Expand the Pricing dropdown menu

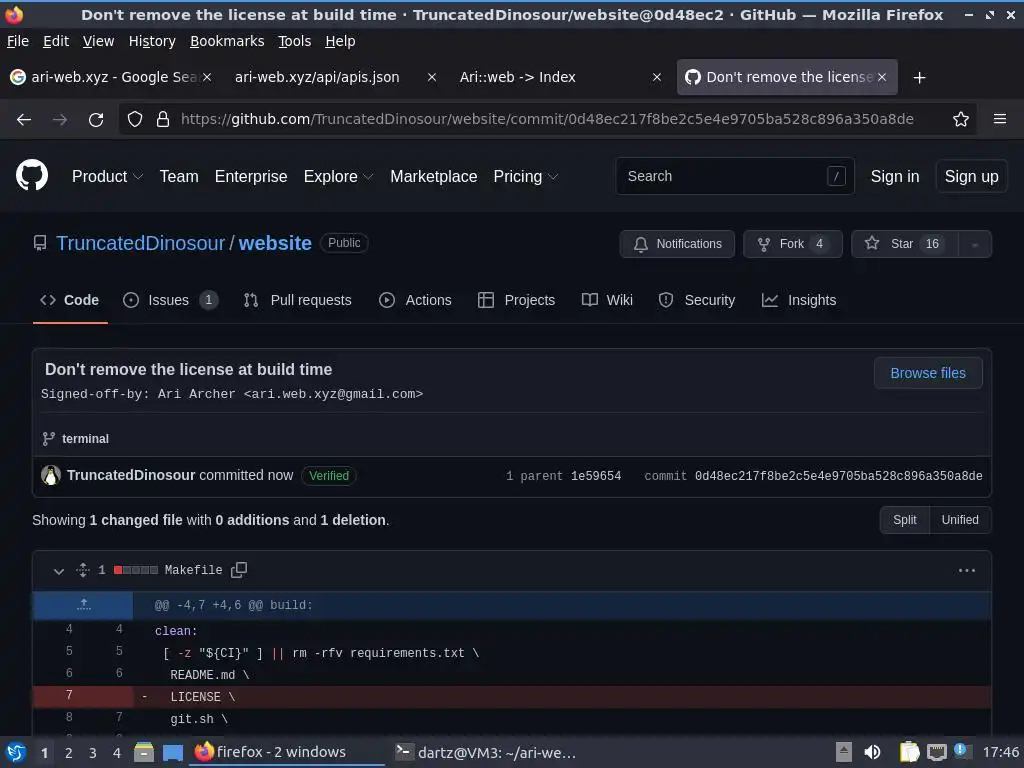526,176
